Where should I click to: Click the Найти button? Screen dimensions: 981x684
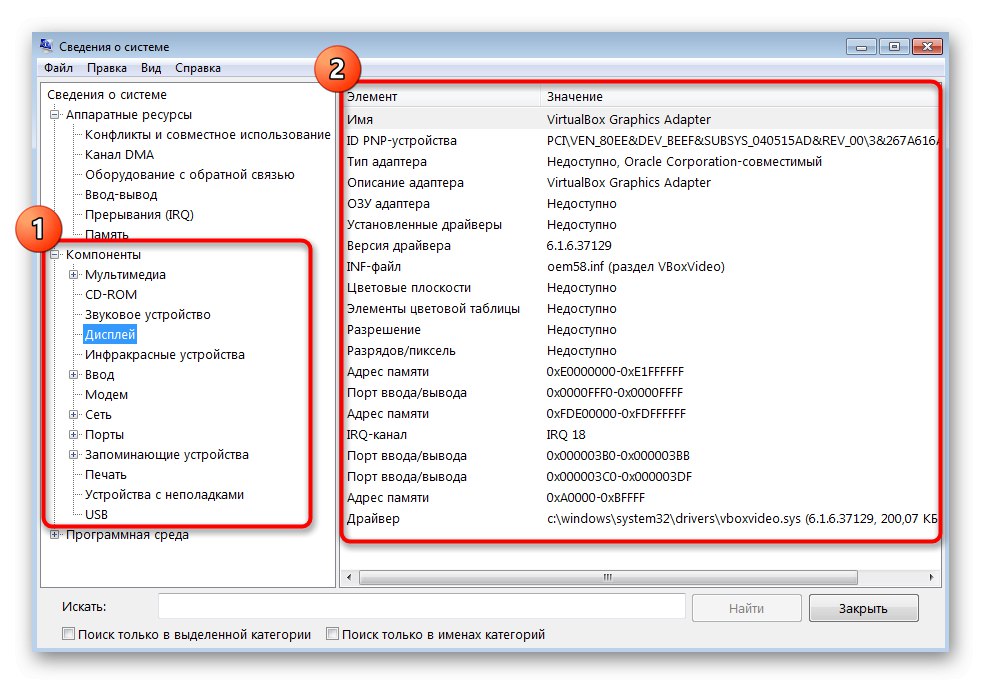click(x=746, y=608)
